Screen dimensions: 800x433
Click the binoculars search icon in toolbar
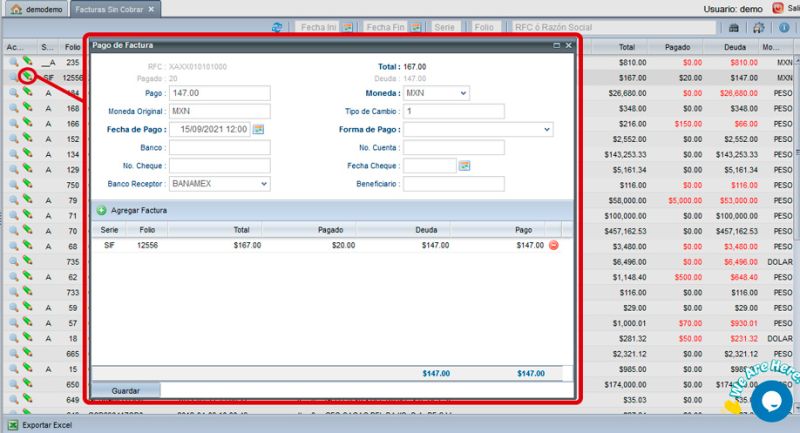(733, 28)
